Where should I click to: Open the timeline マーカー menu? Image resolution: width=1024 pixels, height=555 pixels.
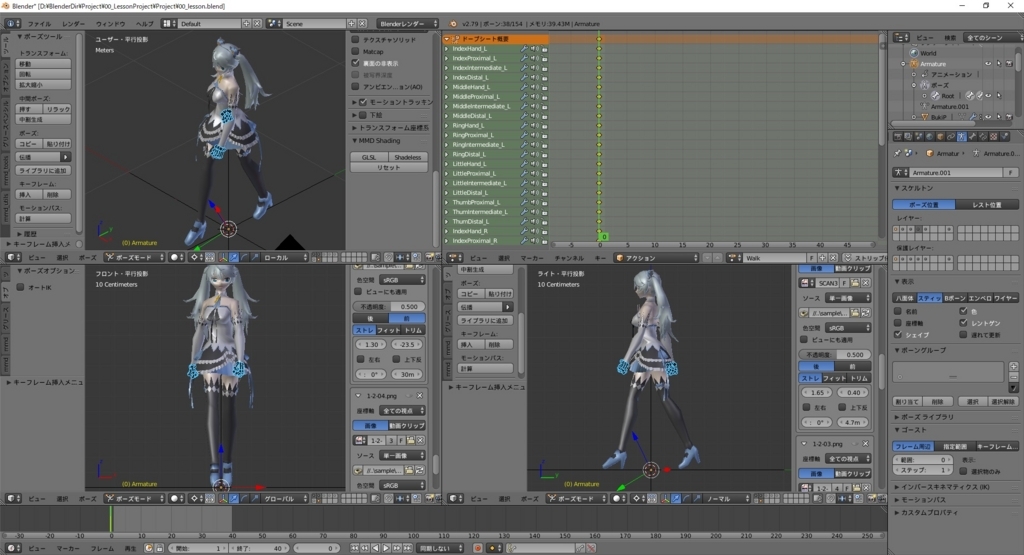click(67, 548)
